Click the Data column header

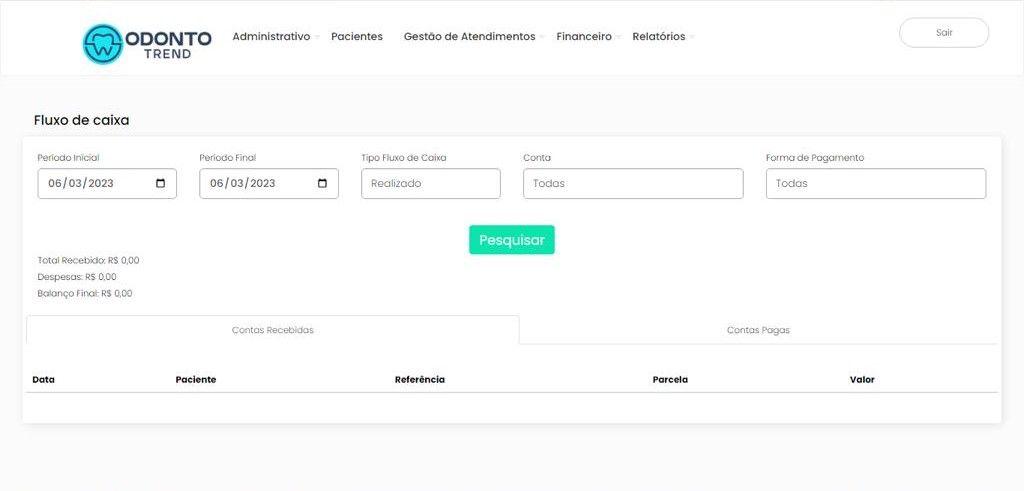coord(43,380)
